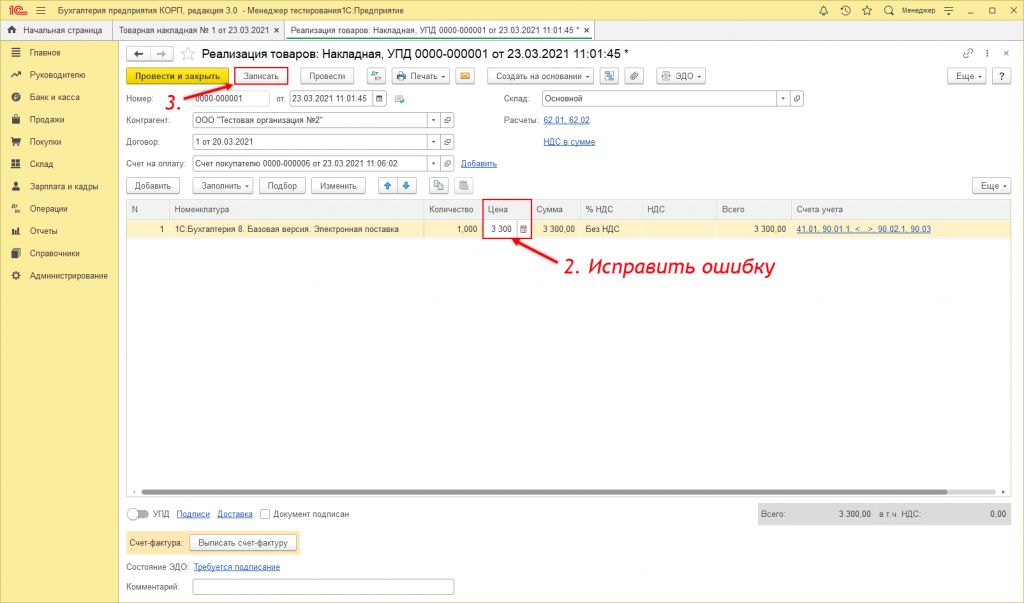Click Записать button
This screenshot has height=603, width=1024.
261,76
